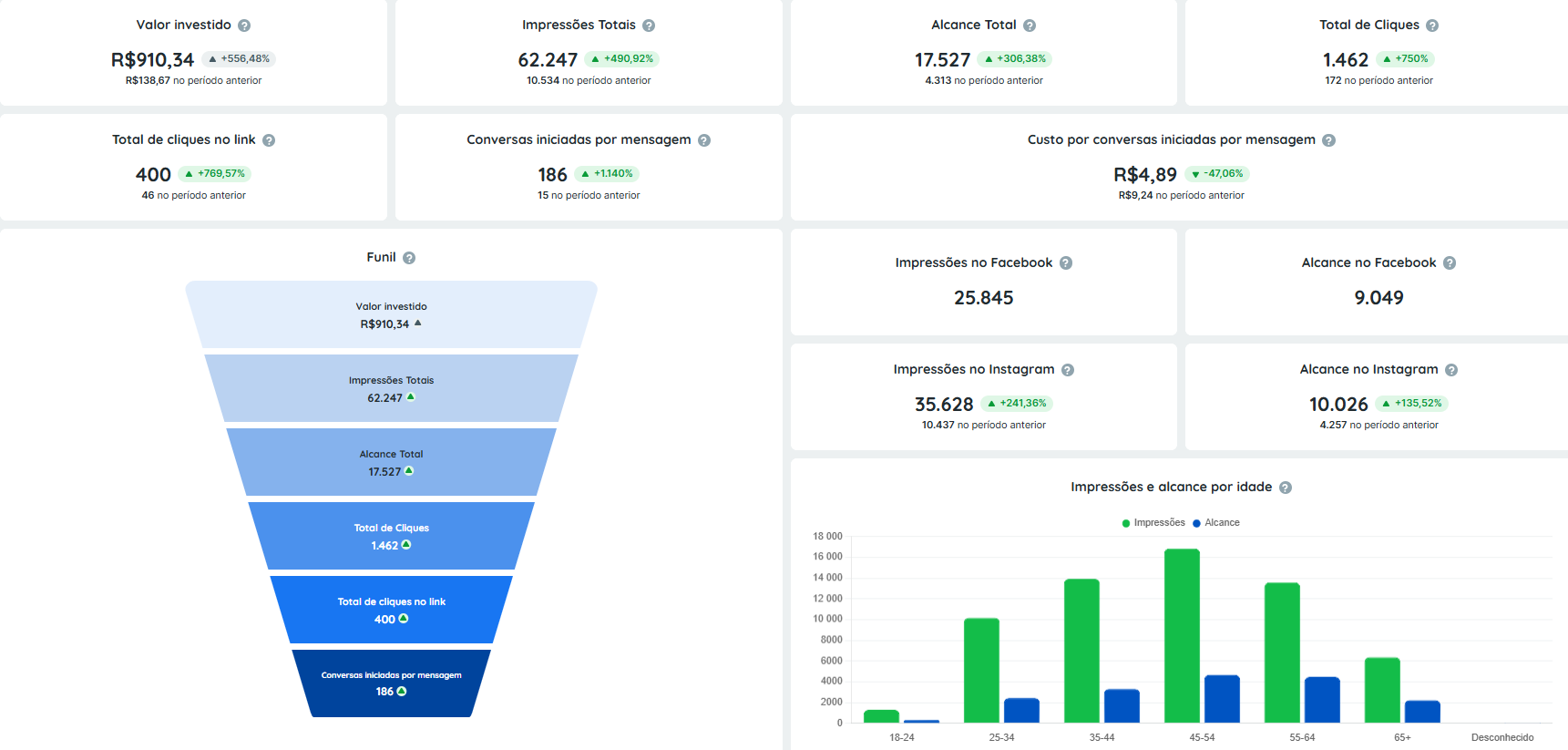Open help icon beside Valor investido card title

click(x=244, y=26)
